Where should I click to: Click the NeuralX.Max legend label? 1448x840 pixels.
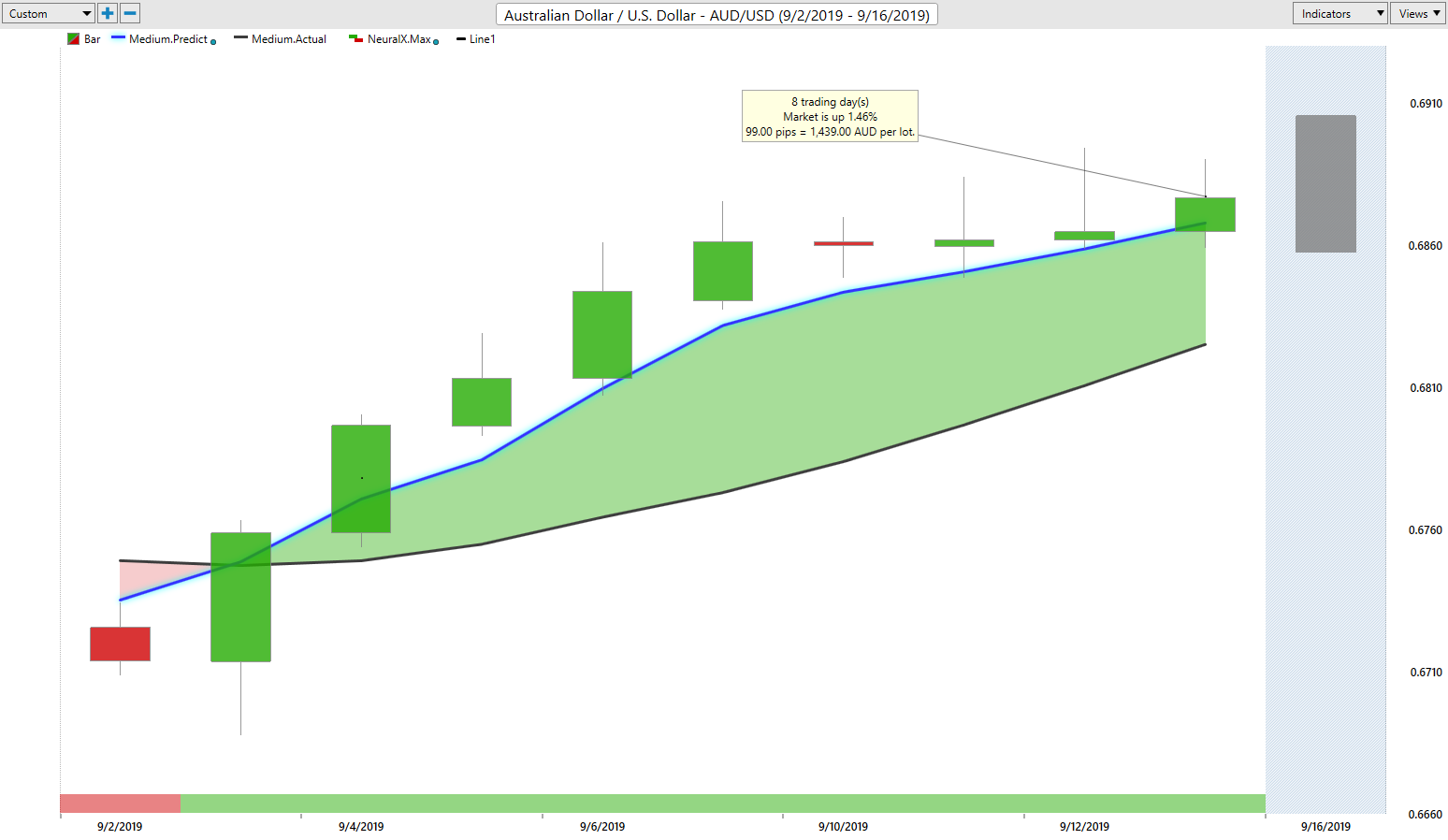pos(399,39)
